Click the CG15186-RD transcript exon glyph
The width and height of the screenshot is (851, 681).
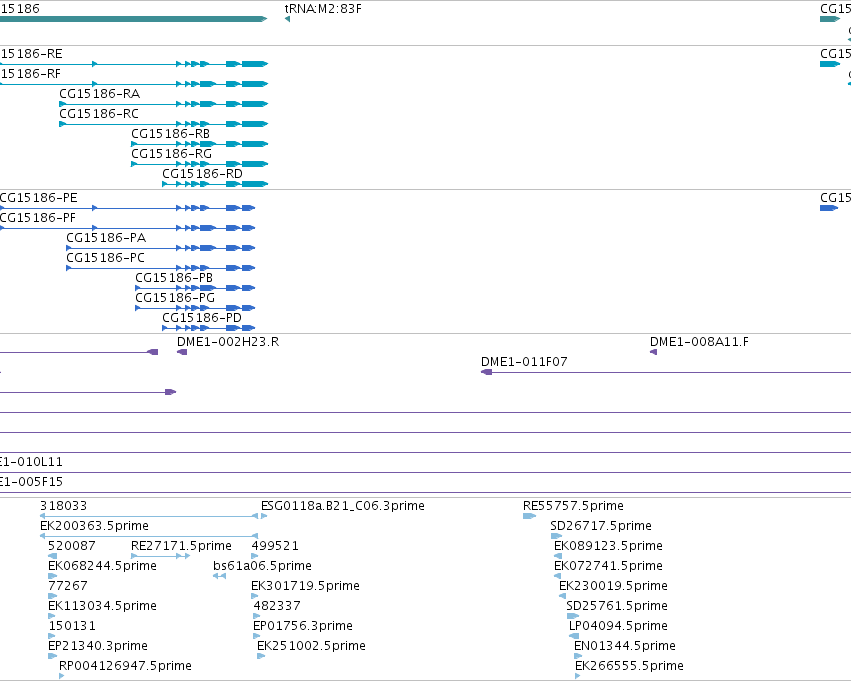[215, 184]
